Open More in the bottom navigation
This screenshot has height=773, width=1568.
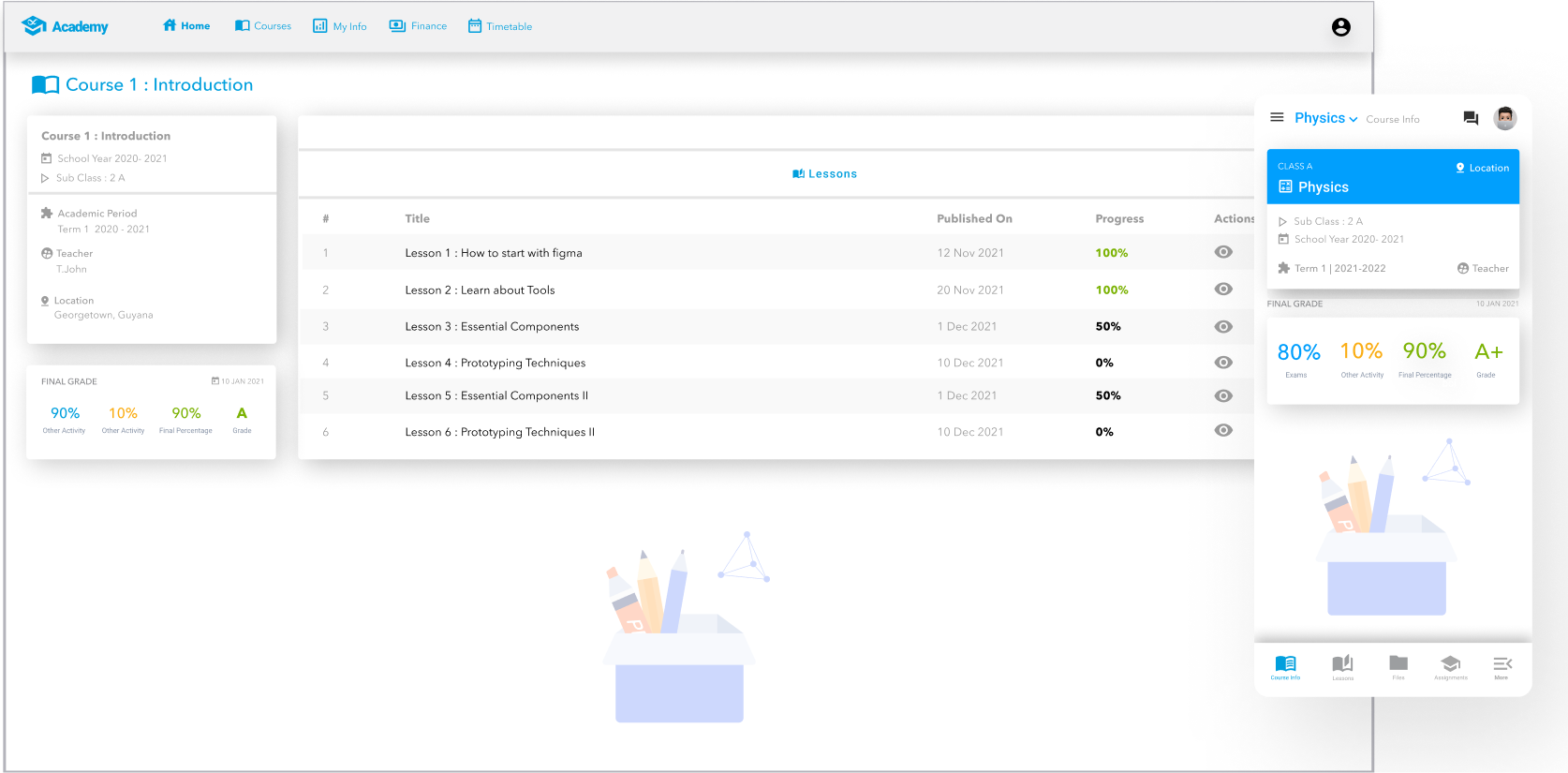(x=1501, y=666)
